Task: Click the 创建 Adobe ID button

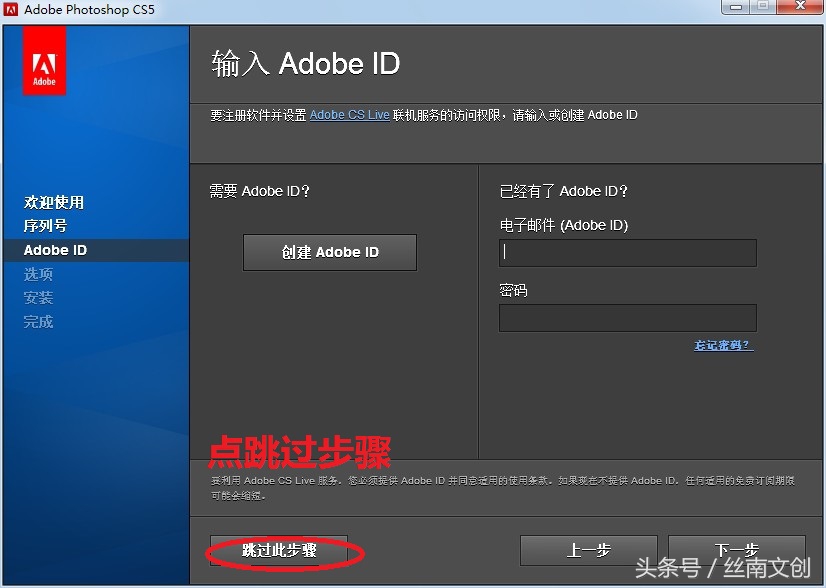Action: click(329, 252)
